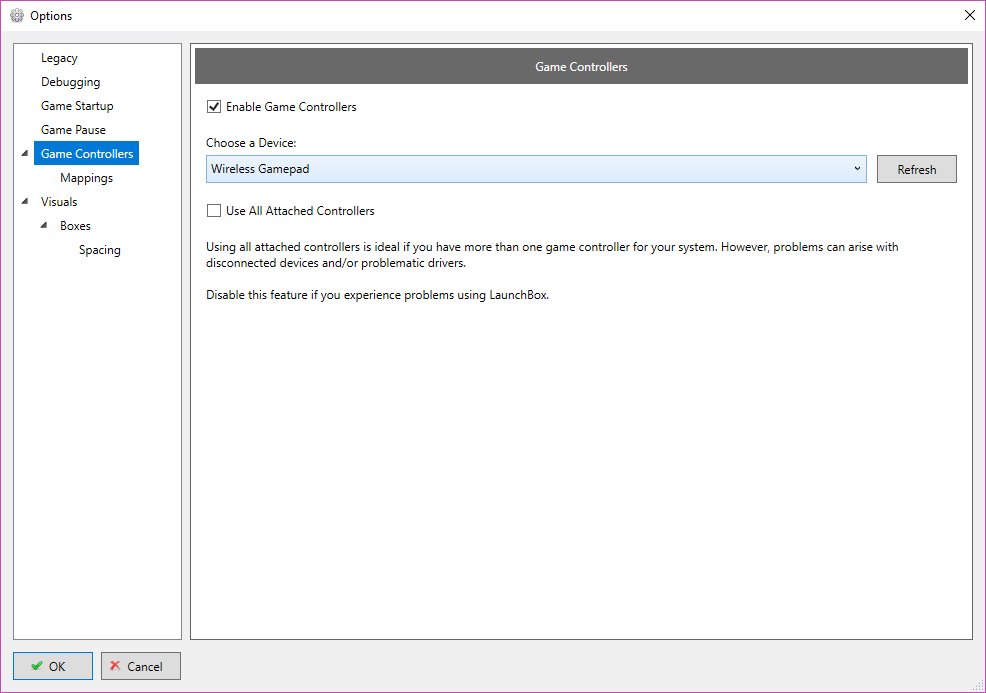Click the 'Choose a Device:' label

251,143
